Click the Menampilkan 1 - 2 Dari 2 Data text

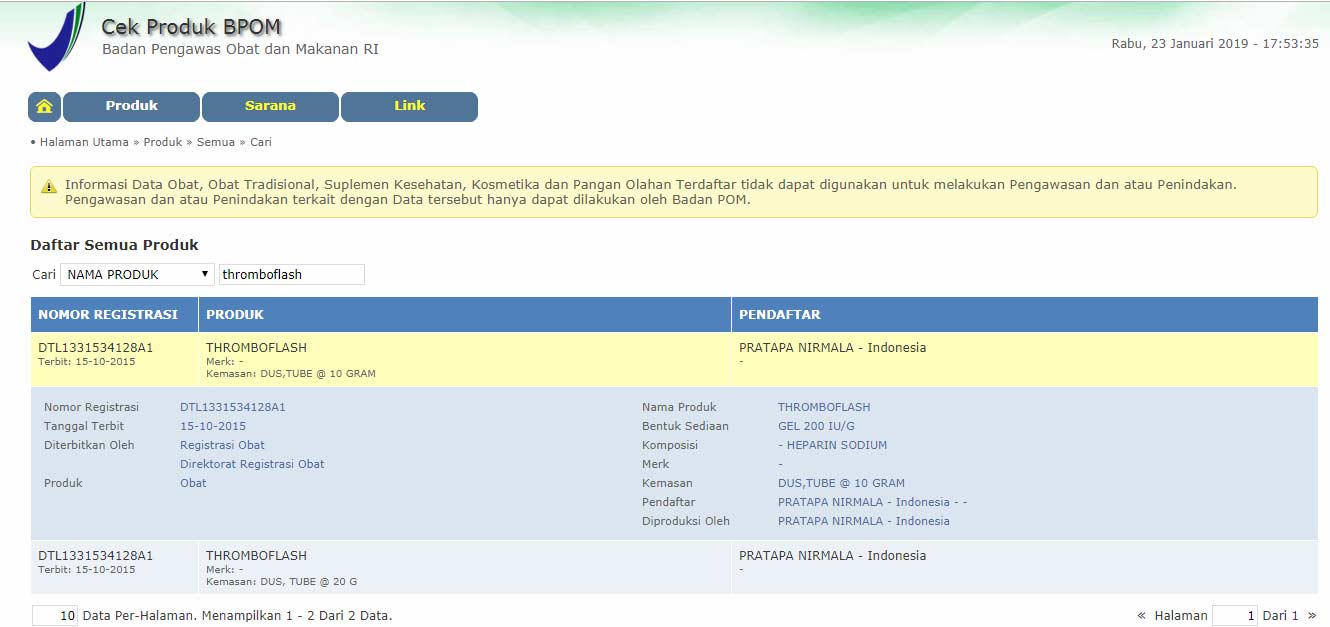[297, 616]
